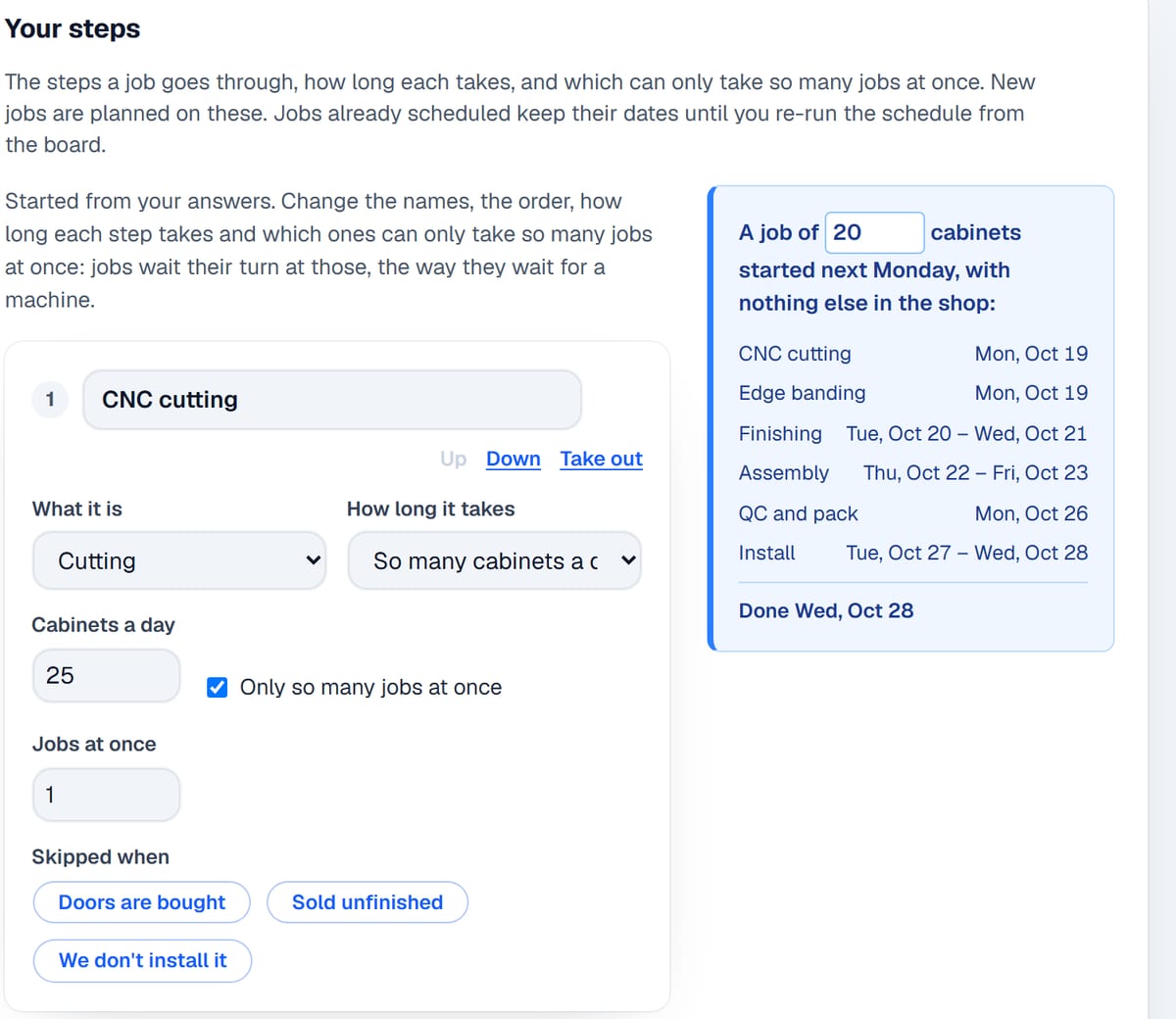Toggle the 'Doors are bought' skip option
Screen dimensions: 1176x1019
pos(142,902)
